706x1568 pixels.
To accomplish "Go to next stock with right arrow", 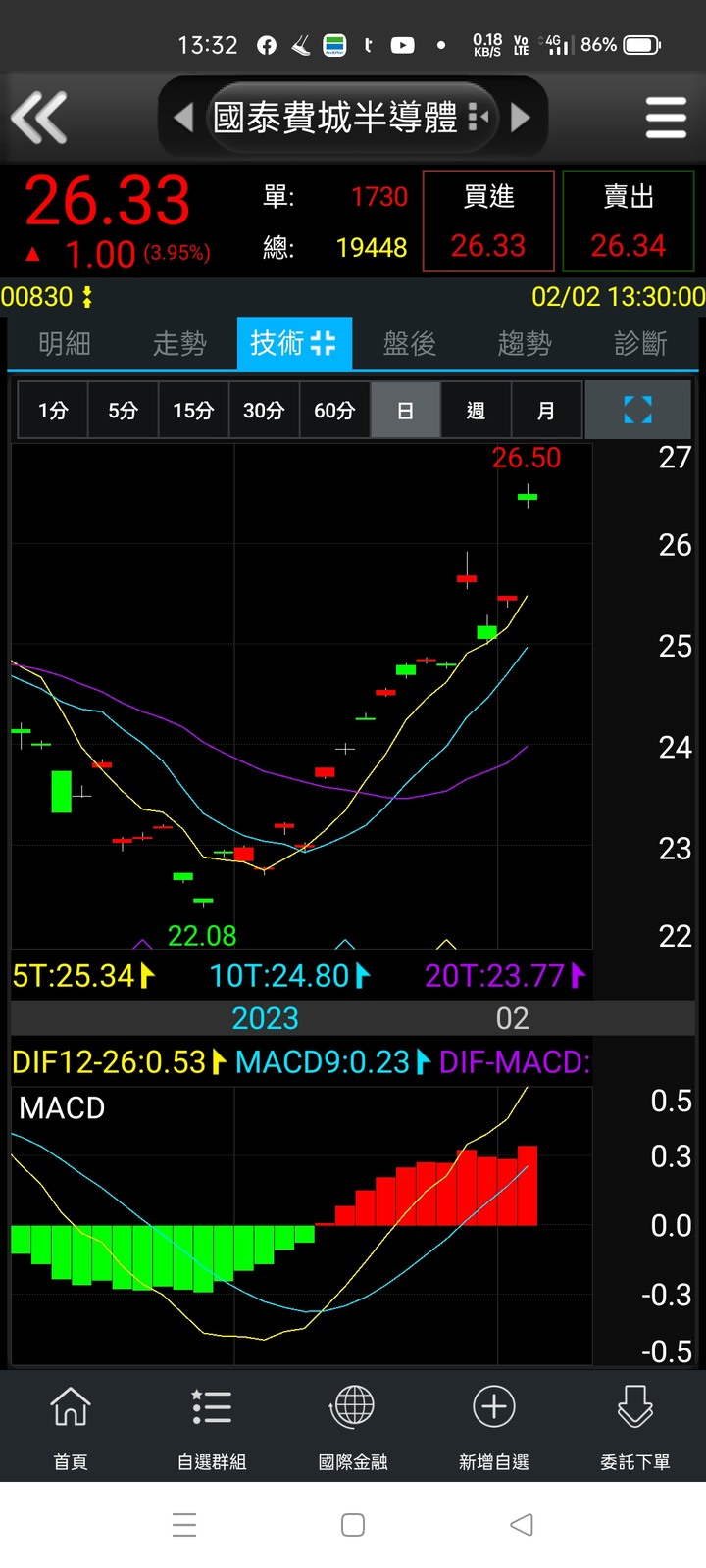I will click(521, 118).
